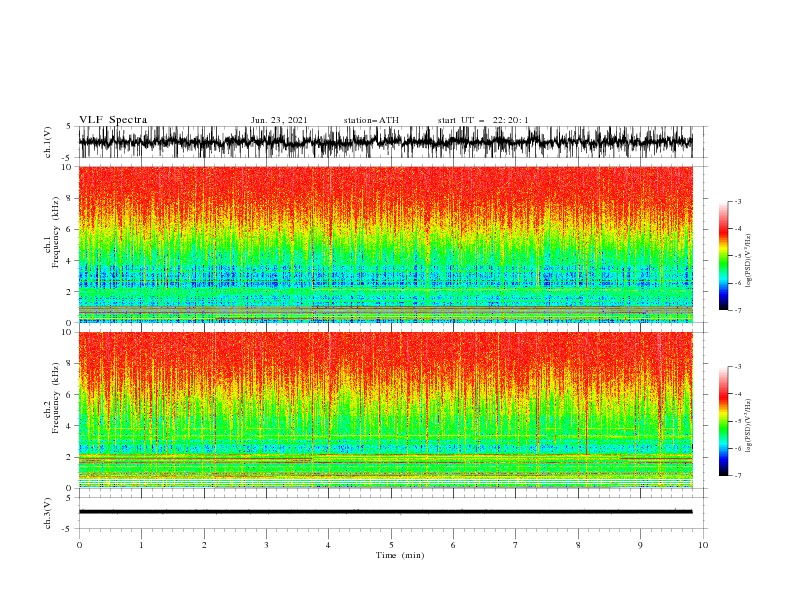Click time axis tick label '10'
The image size is (792, 612).
pos(703,545)
